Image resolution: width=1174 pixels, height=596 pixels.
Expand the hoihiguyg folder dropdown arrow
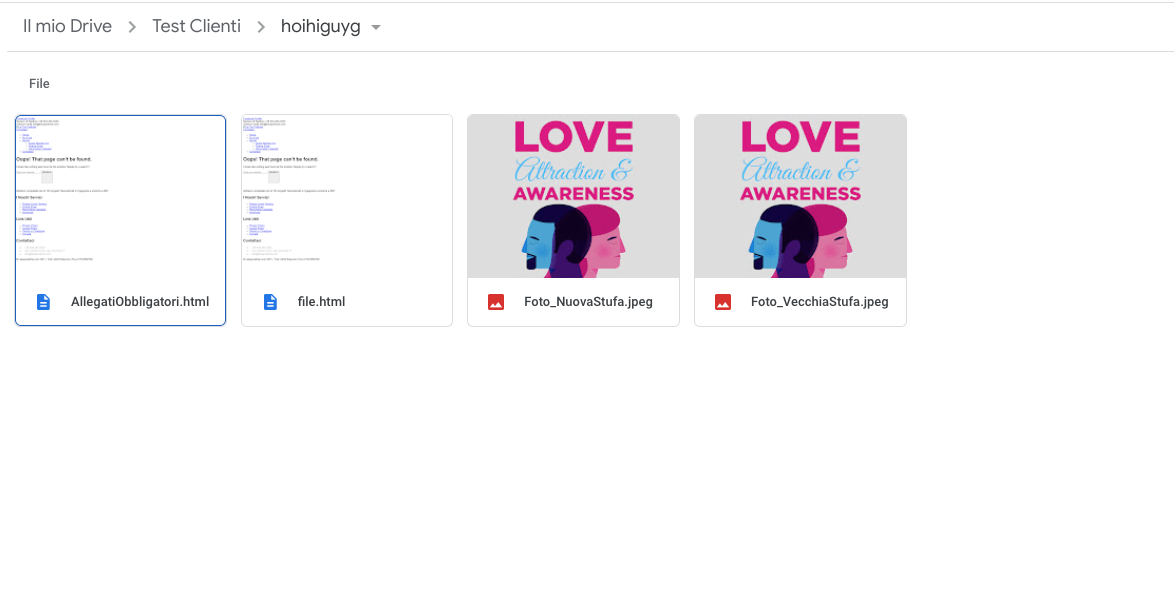point(376,28)
